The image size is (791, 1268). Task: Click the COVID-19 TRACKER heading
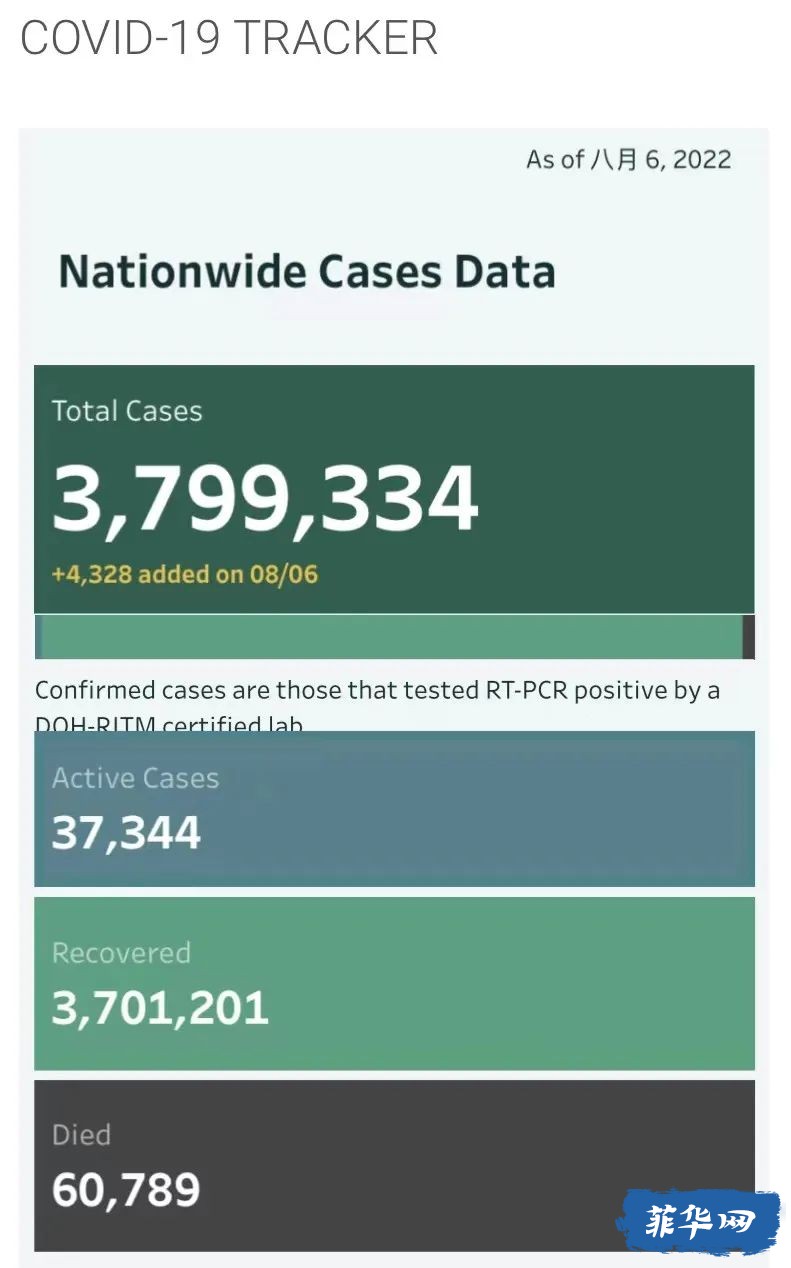[x=229, y=38]
